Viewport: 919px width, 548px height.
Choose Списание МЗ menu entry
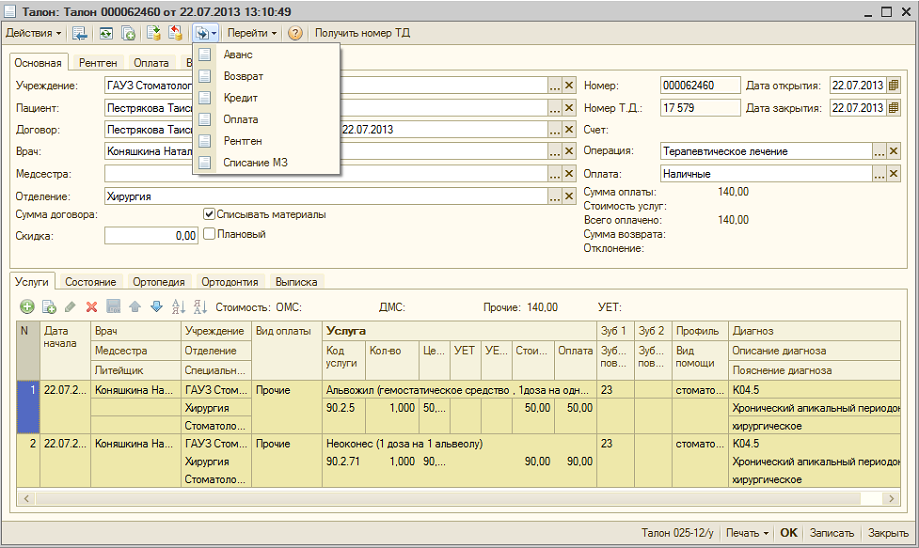pos(256,162)
